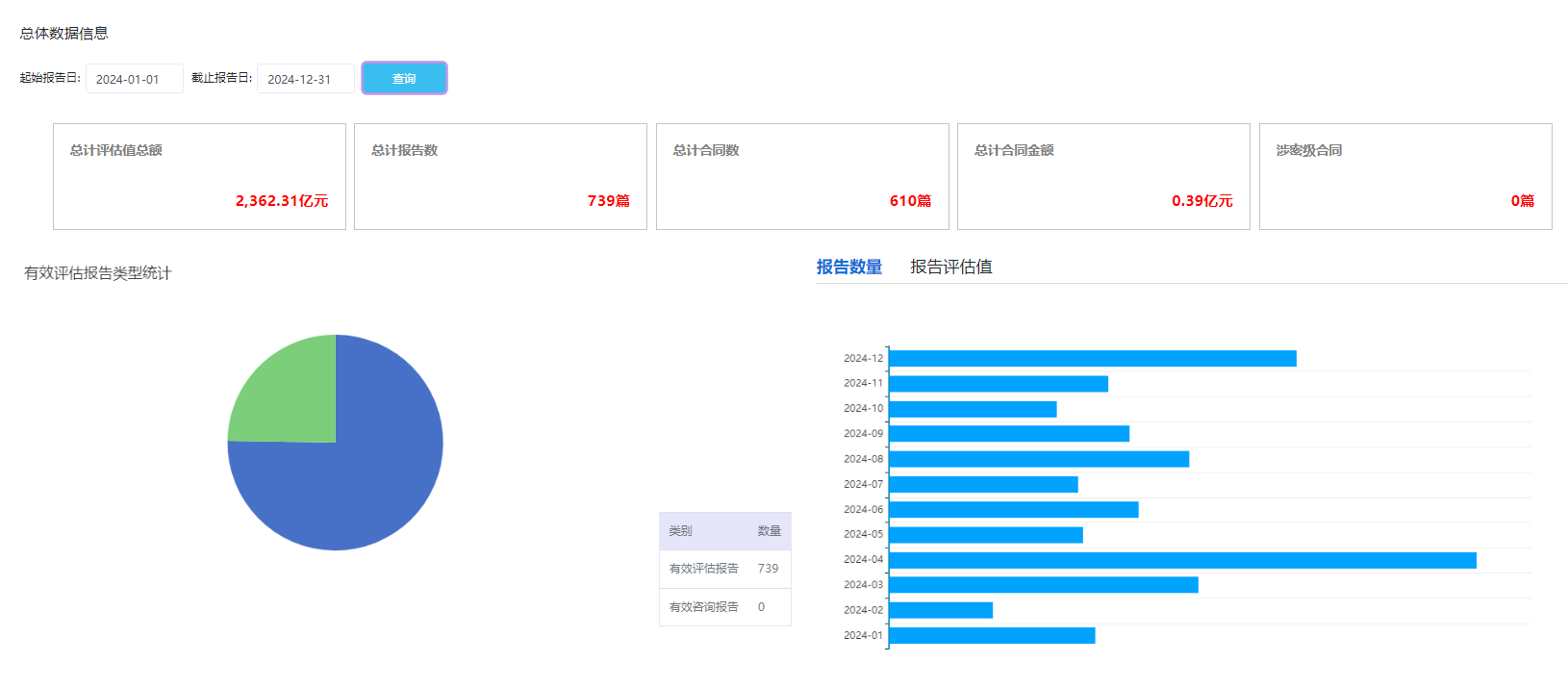Click the blue pie chart slice
Image resolution: width=1568 pixels, height=688 pixels.
pyautogui.click(x=366, y=481)
